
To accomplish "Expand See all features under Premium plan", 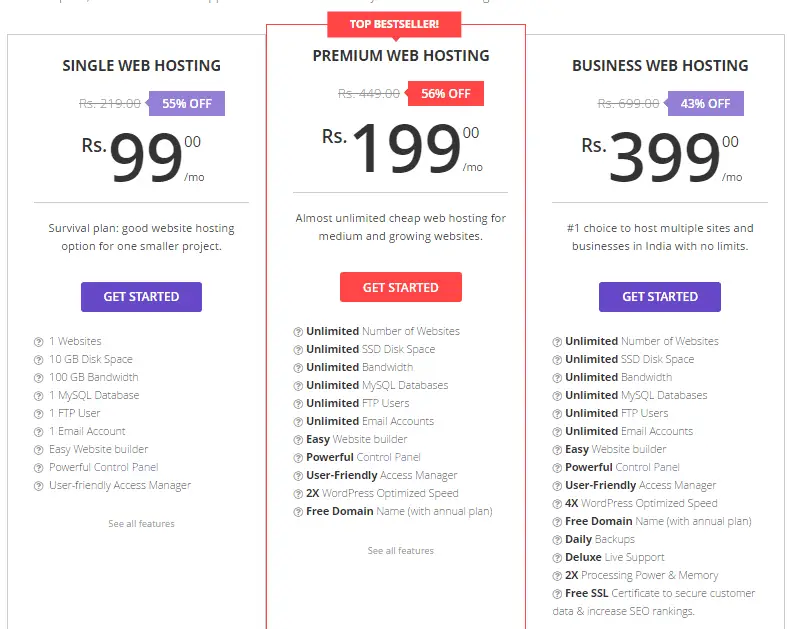I will point(400,551).
